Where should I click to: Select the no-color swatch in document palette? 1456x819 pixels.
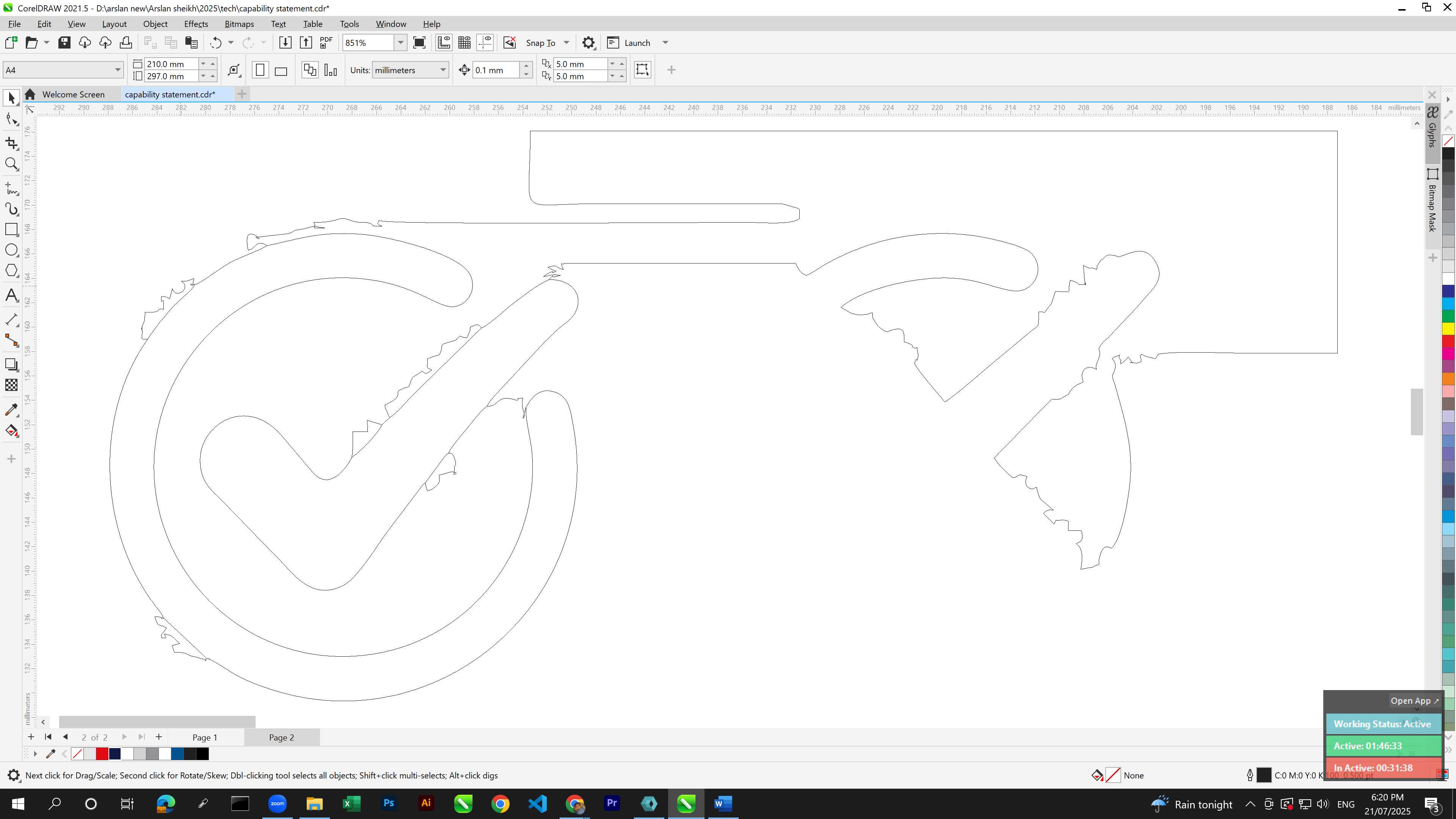pyautogui.click(x=77, y=754)
